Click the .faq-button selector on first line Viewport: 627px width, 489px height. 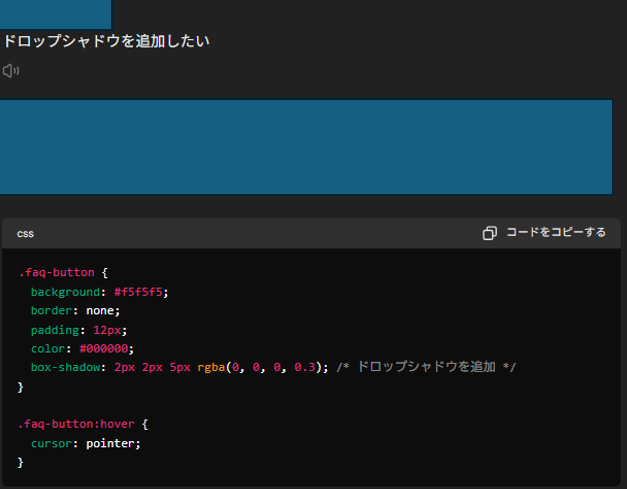coord(56,272)
